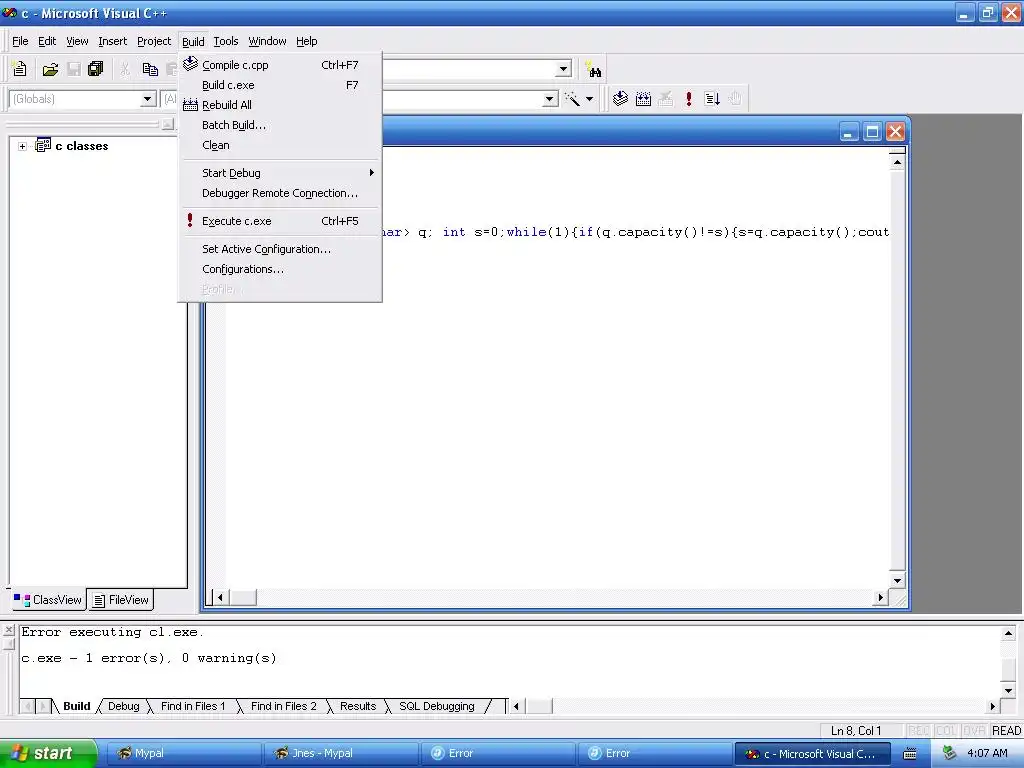Open a file using the folder icon
Screen dimensions: 1024x768
click(50, 69)
